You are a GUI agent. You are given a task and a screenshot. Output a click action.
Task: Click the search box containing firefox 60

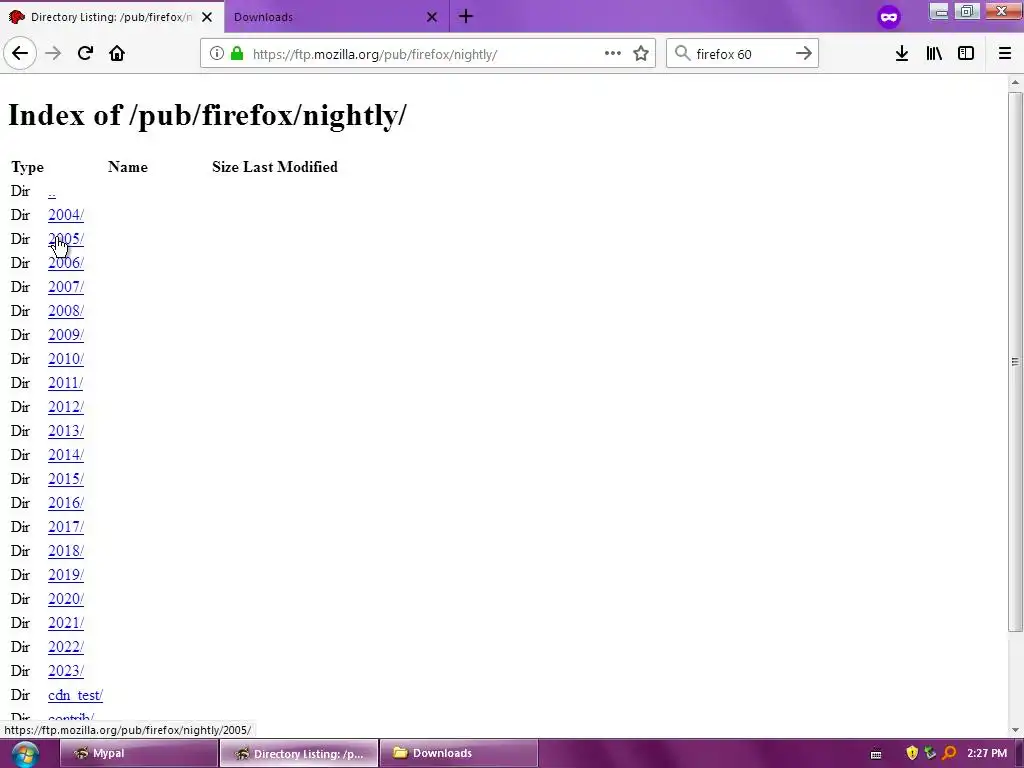[x=742, y=54]
